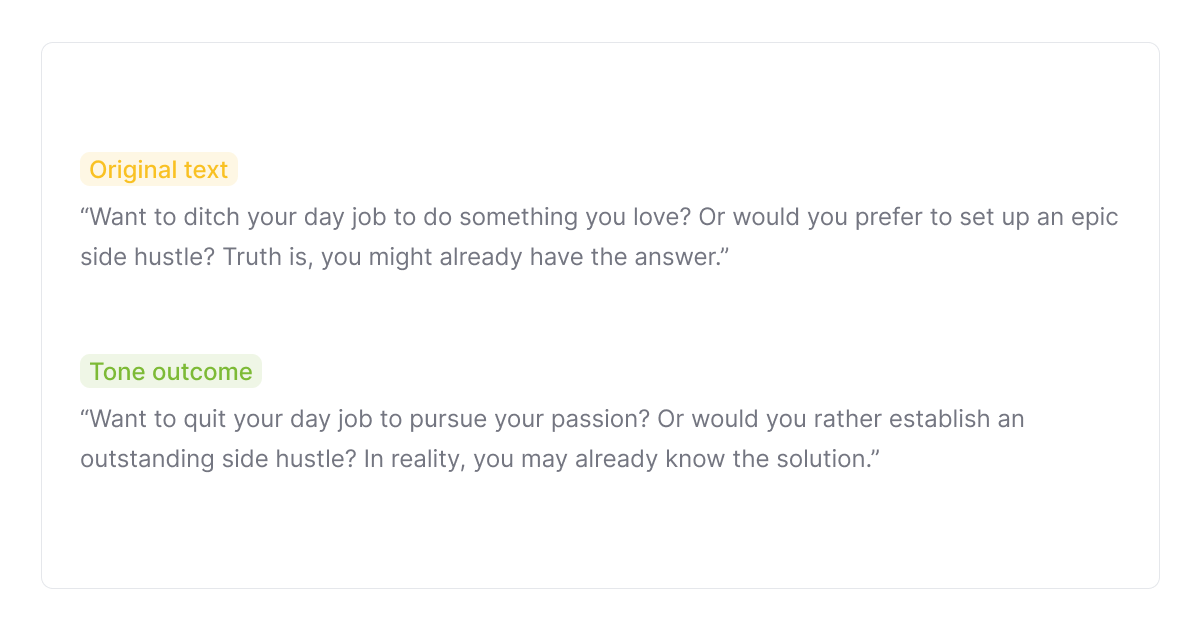Viewport: 1200px width, 630px height.
Task: Click the yellow "Original text" label
Action: pyautogui.click(x=159, y=170)
